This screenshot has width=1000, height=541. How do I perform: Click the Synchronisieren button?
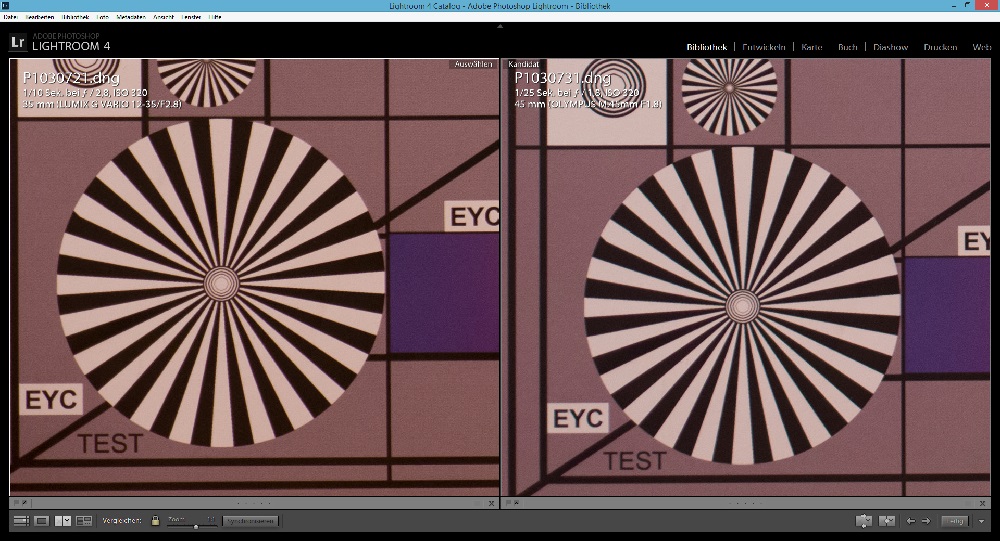[251, 521]
